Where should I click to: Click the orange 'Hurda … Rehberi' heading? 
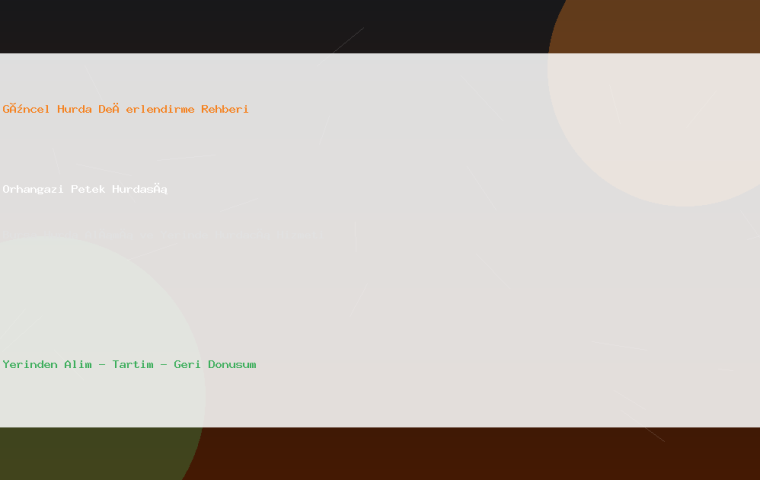pyautogui.click(x=126, y=109)
